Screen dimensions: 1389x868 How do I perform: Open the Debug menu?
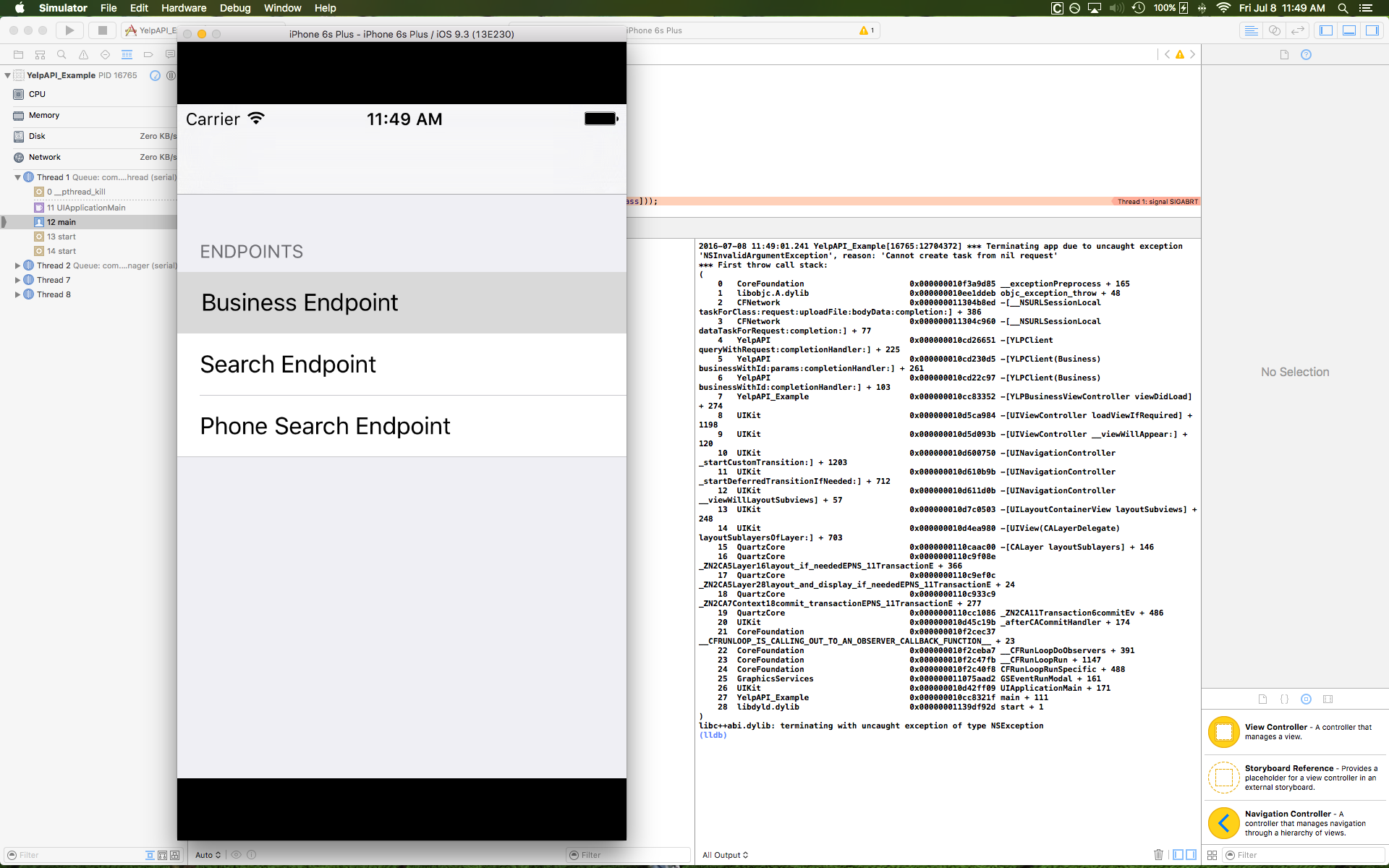tap(235, 8)
